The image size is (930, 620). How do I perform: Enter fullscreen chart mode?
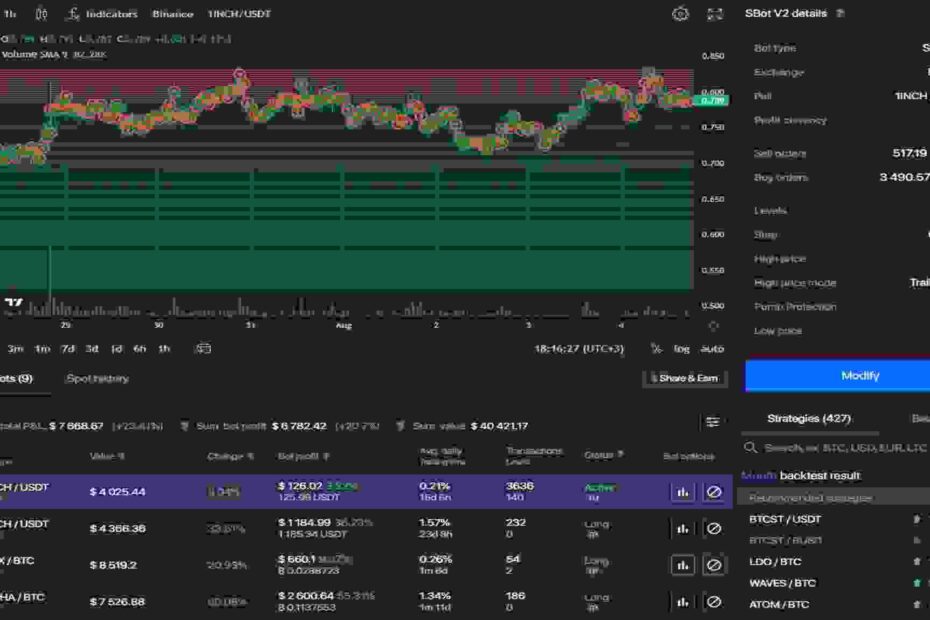[715, 14]
